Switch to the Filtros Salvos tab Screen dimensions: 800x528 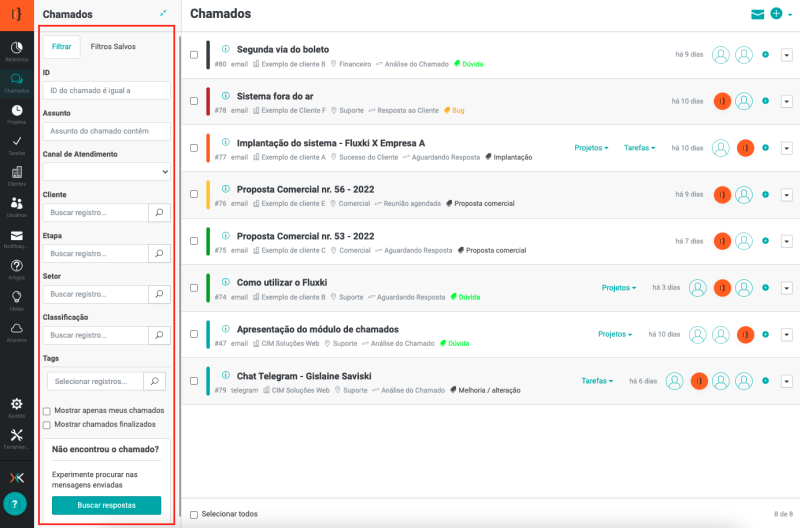[113, 47]
